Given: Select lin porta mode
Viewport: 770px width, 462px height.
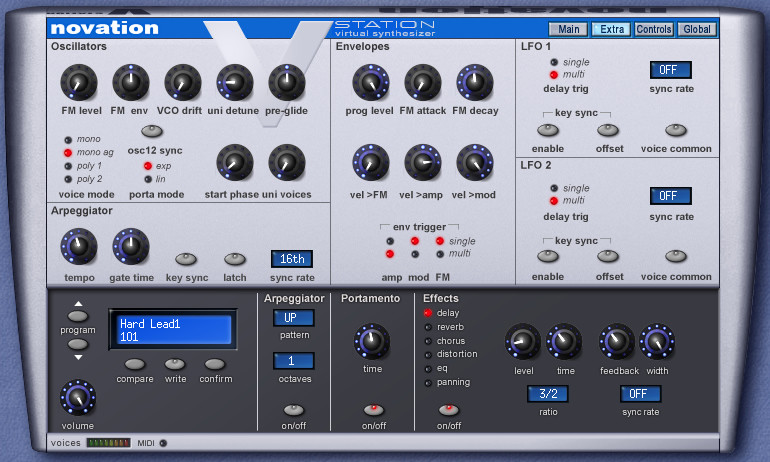Looking at the screenshot, I should tap(148, 179).
